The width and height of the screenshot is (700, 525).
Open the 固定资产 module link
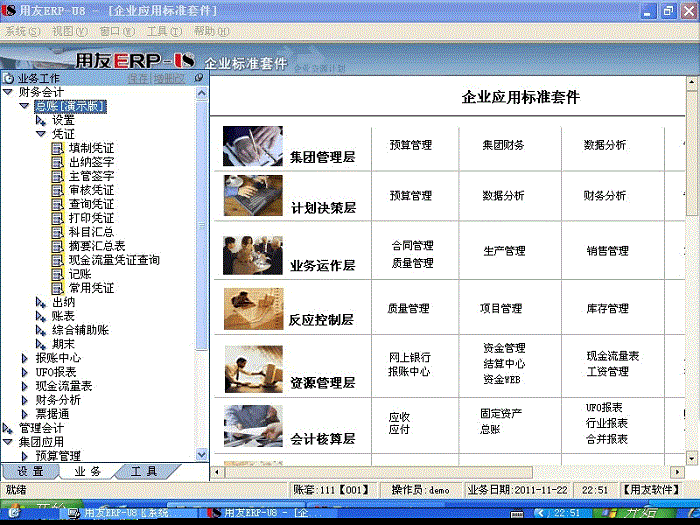coord(501,414)
